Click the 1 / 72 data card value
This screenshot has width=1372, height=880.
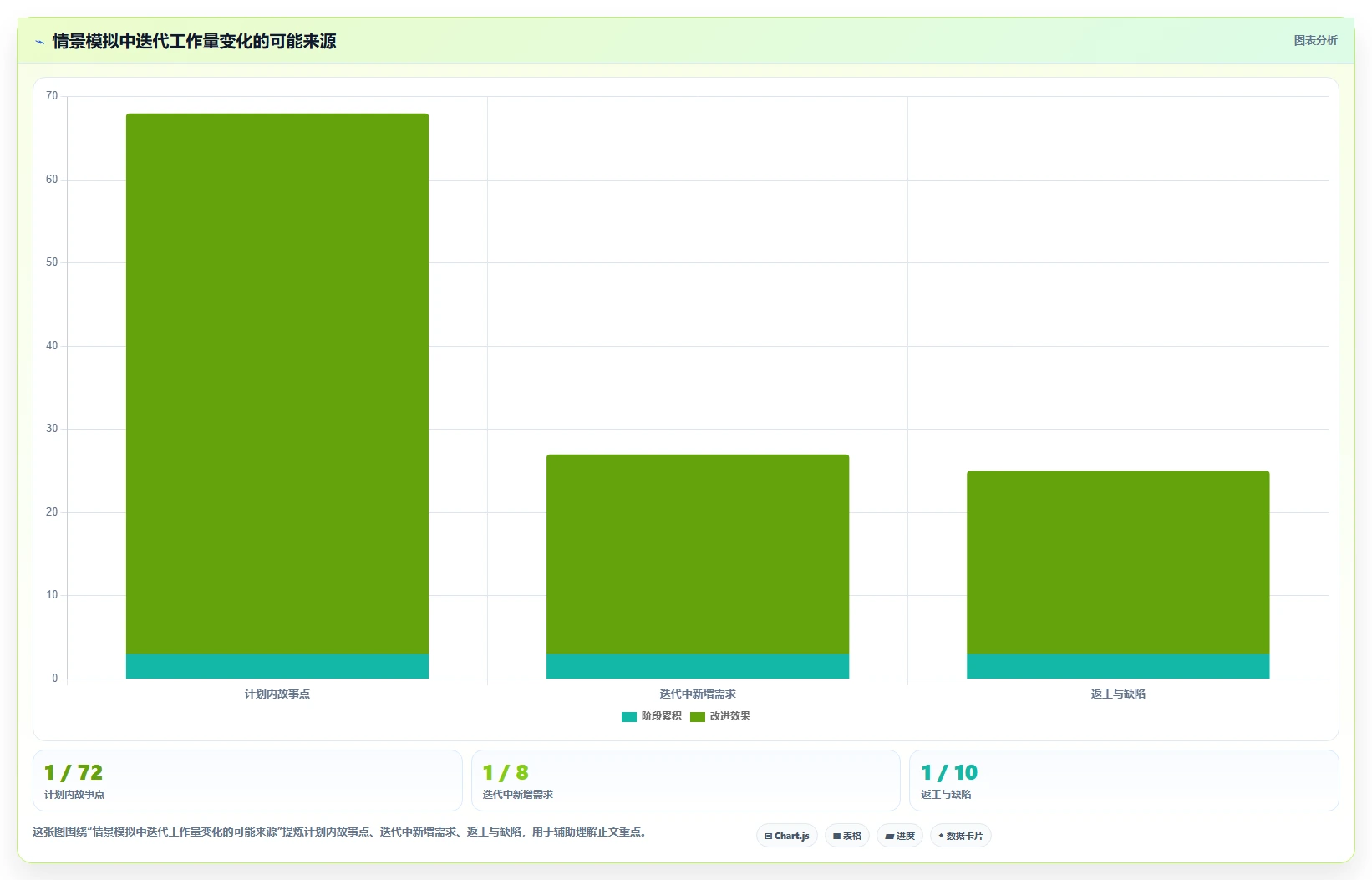coord(74,772)
